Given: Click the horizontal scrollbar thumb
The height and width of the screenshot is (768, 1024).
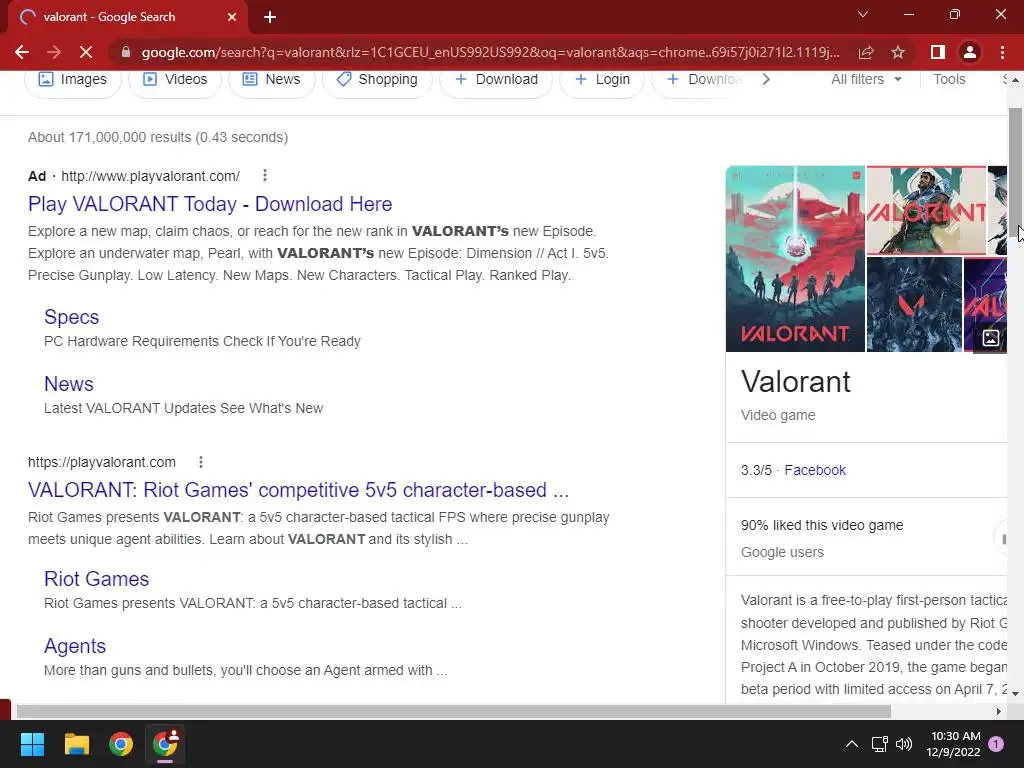Looking at the screenshot, I should [453, 711].
